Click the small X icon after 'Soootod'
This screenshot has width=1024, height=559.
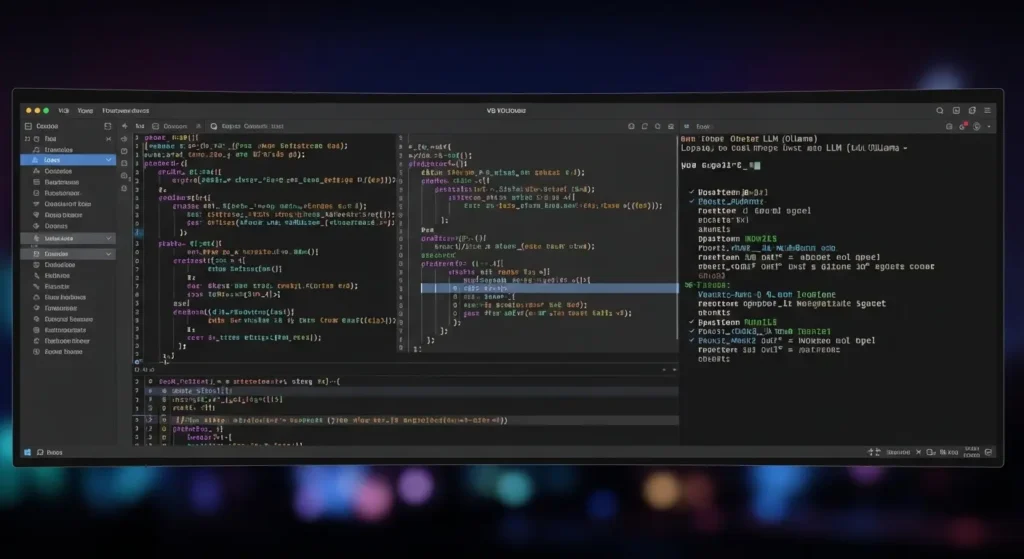tap(918, 452)
